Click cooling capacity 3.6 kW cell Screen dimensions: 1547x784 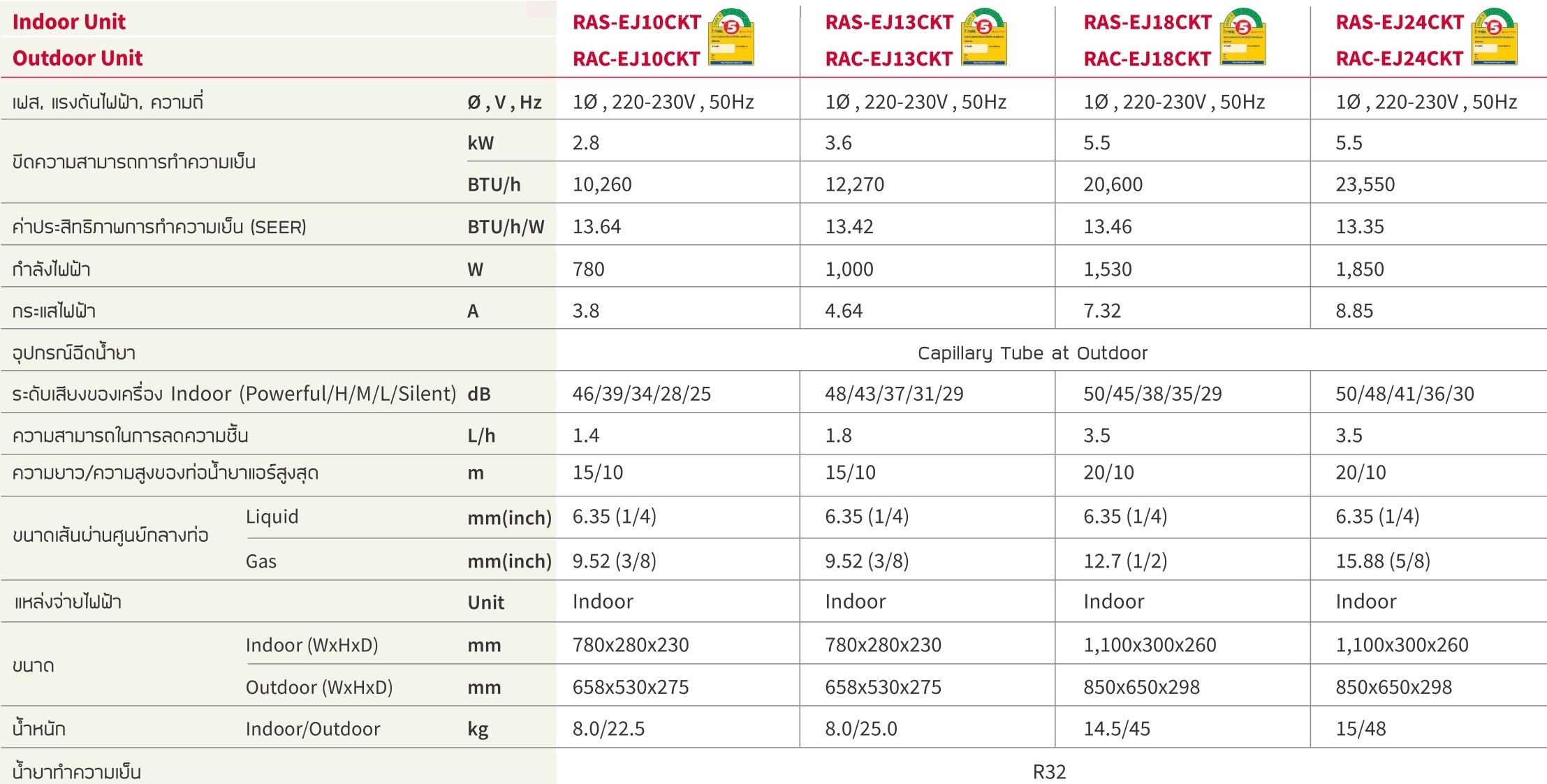point(838,143)
